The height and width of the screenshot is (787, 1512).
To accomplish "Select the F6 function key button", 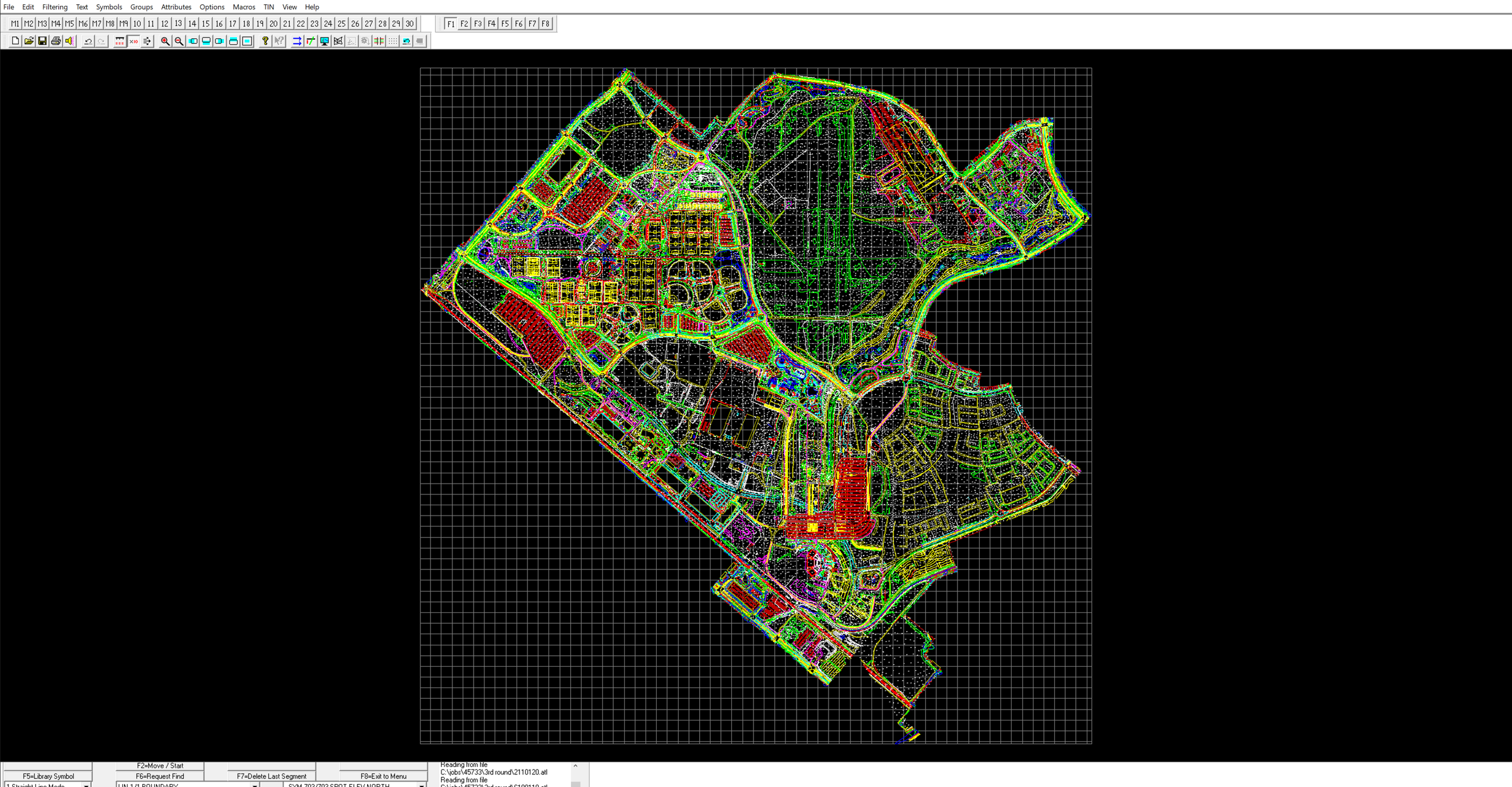I will (519, 24).
